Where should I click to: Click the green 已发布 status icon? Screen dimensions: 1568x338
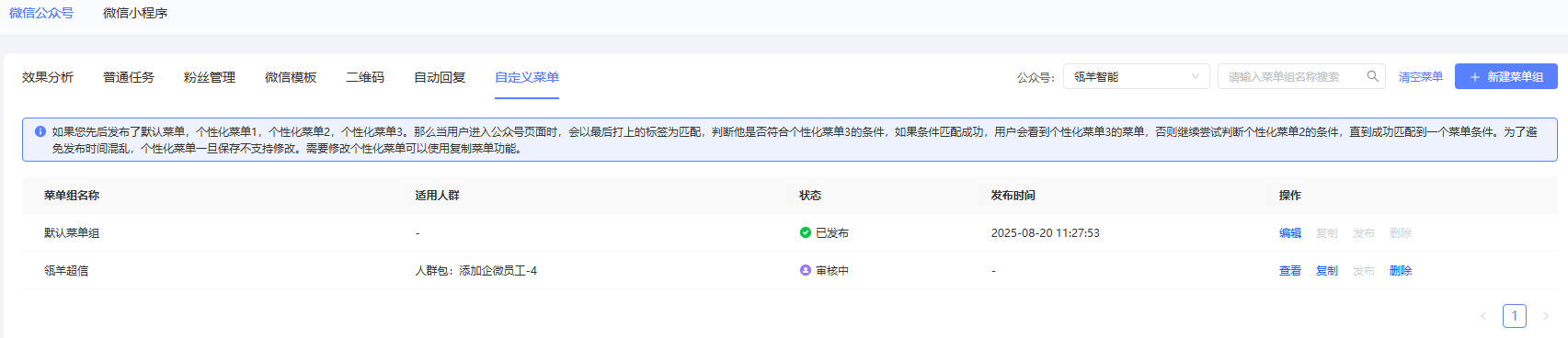click(806, 232)
